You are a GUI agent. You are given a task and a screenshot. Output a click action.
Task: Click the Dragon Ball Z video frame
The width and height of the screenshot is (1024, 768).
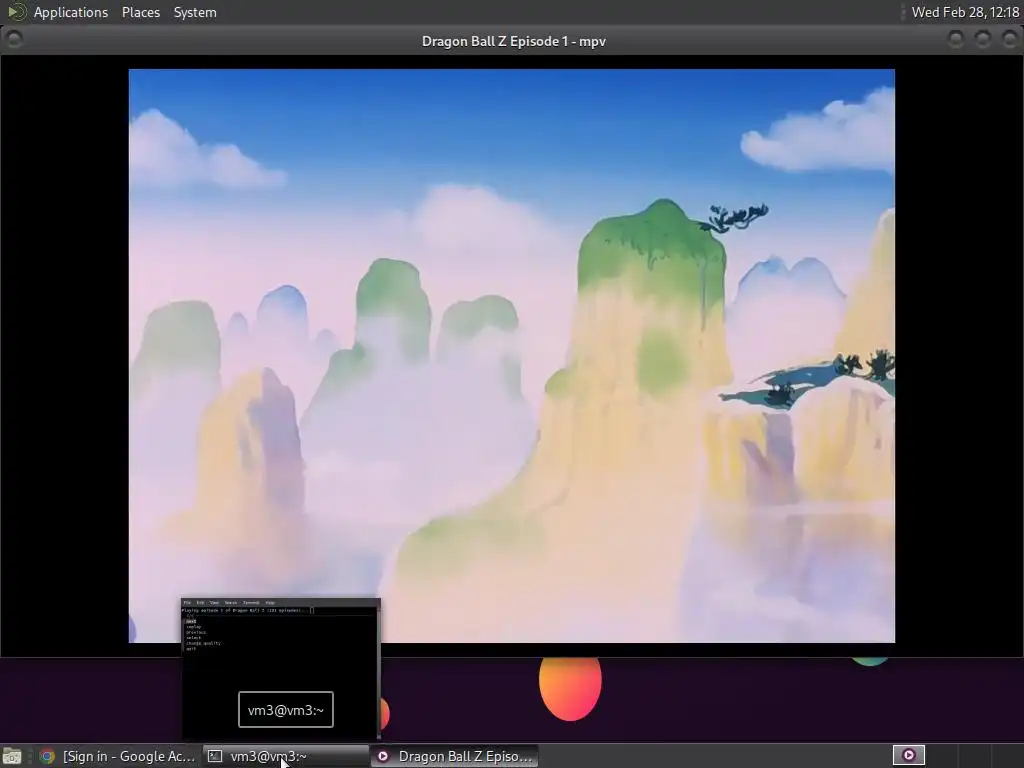[x=511, y=356]
